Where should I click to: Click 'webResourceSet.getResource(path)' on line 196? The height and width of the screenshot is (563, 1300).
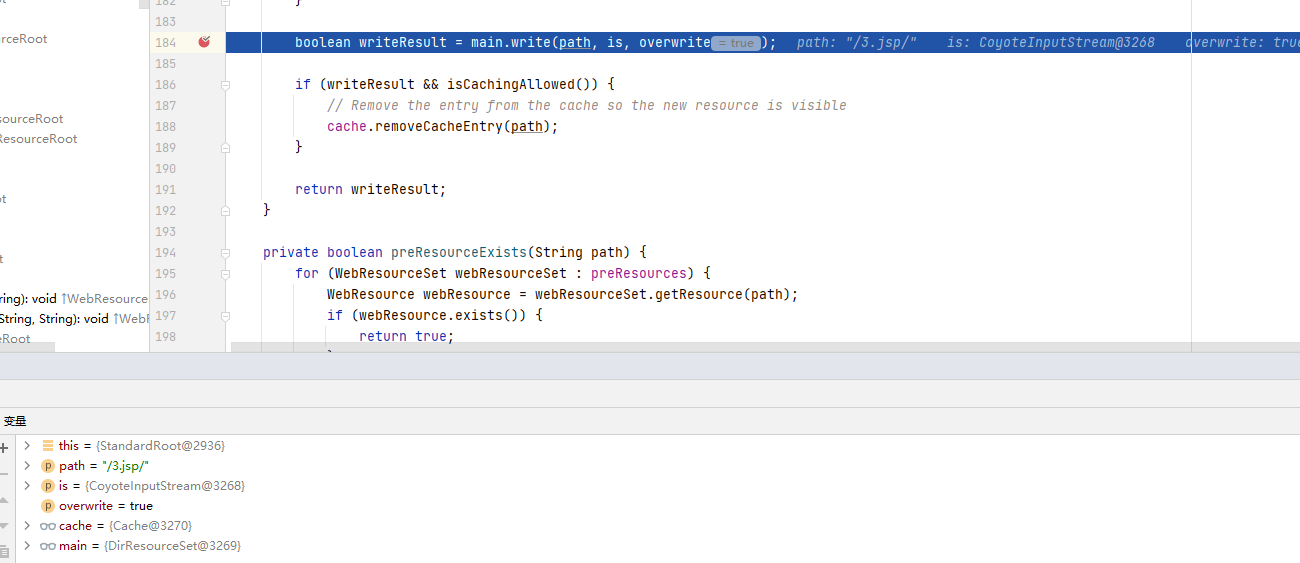663,294
